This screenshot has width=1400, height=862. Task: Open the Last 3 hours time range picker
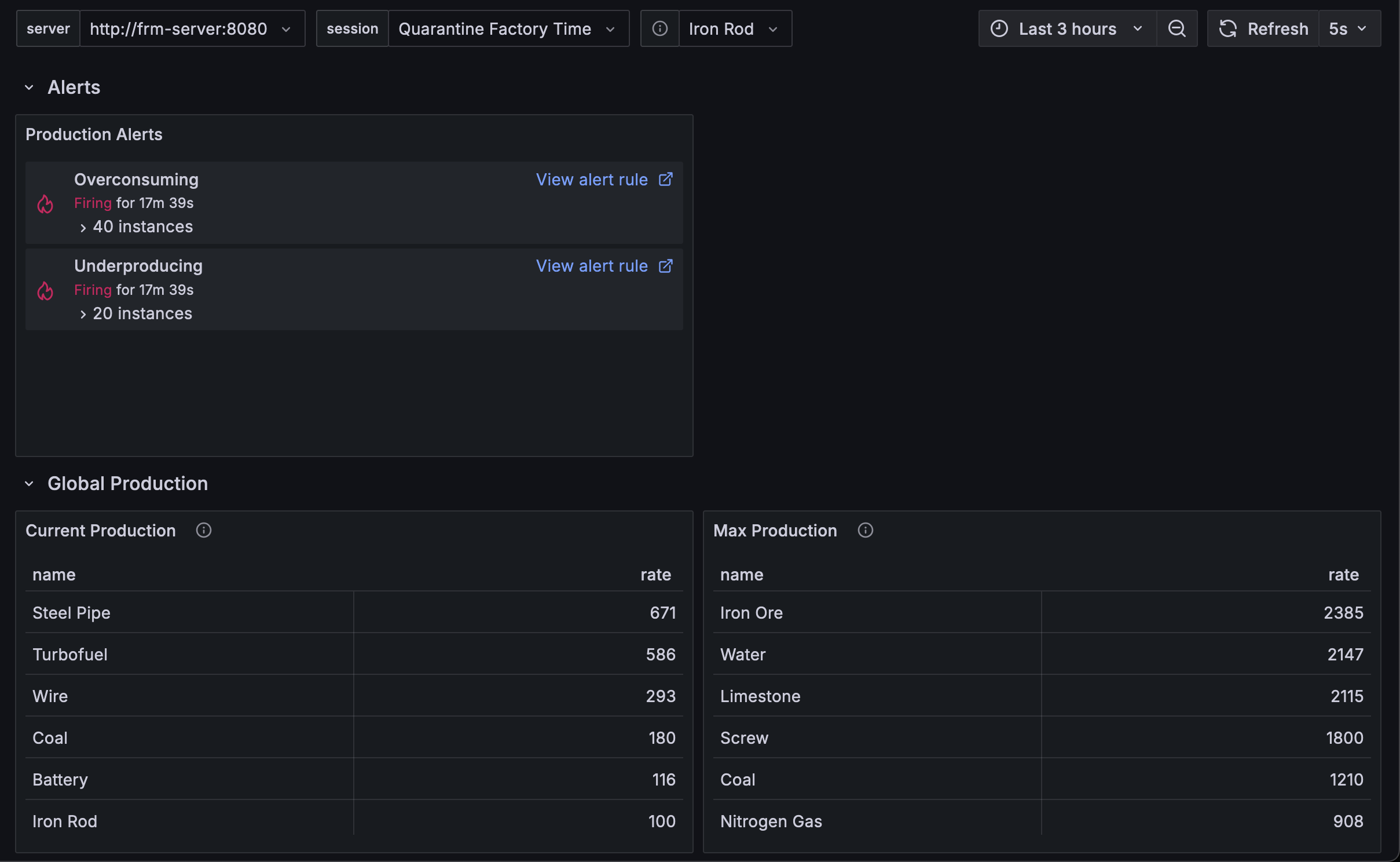point(1068,28)
